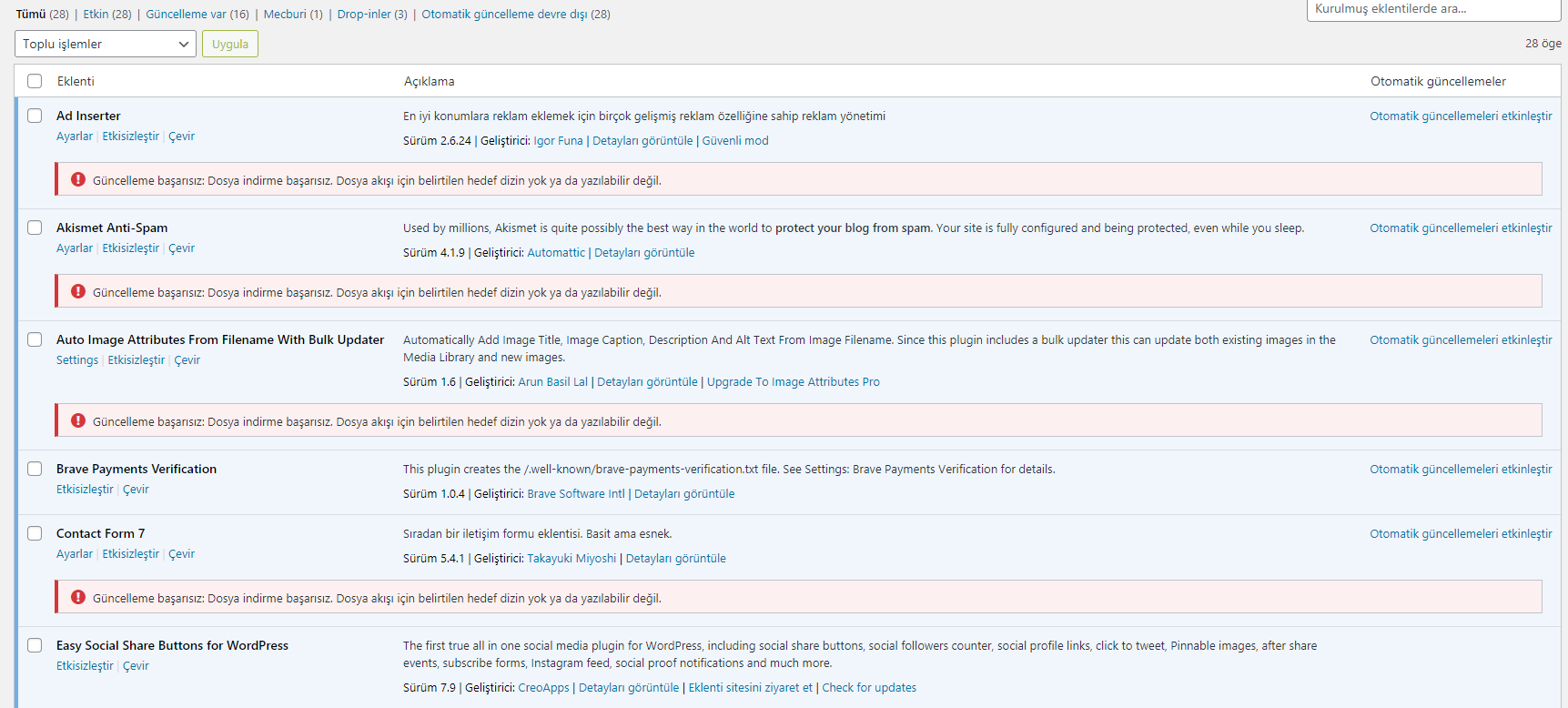Select the Akismet Anti-Spam checkbox
Screen dimensions: 1568x708
point(35,228)
